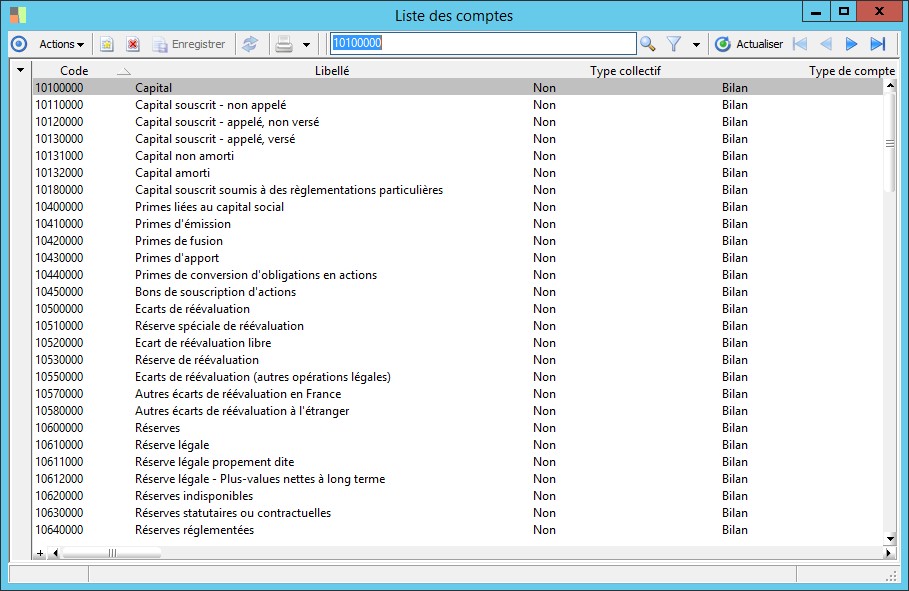Image resolution: width=909 pixels, height=591 pixels.
Task: Click the Actualiser refresh button
Action: click(x=749, y=44)
